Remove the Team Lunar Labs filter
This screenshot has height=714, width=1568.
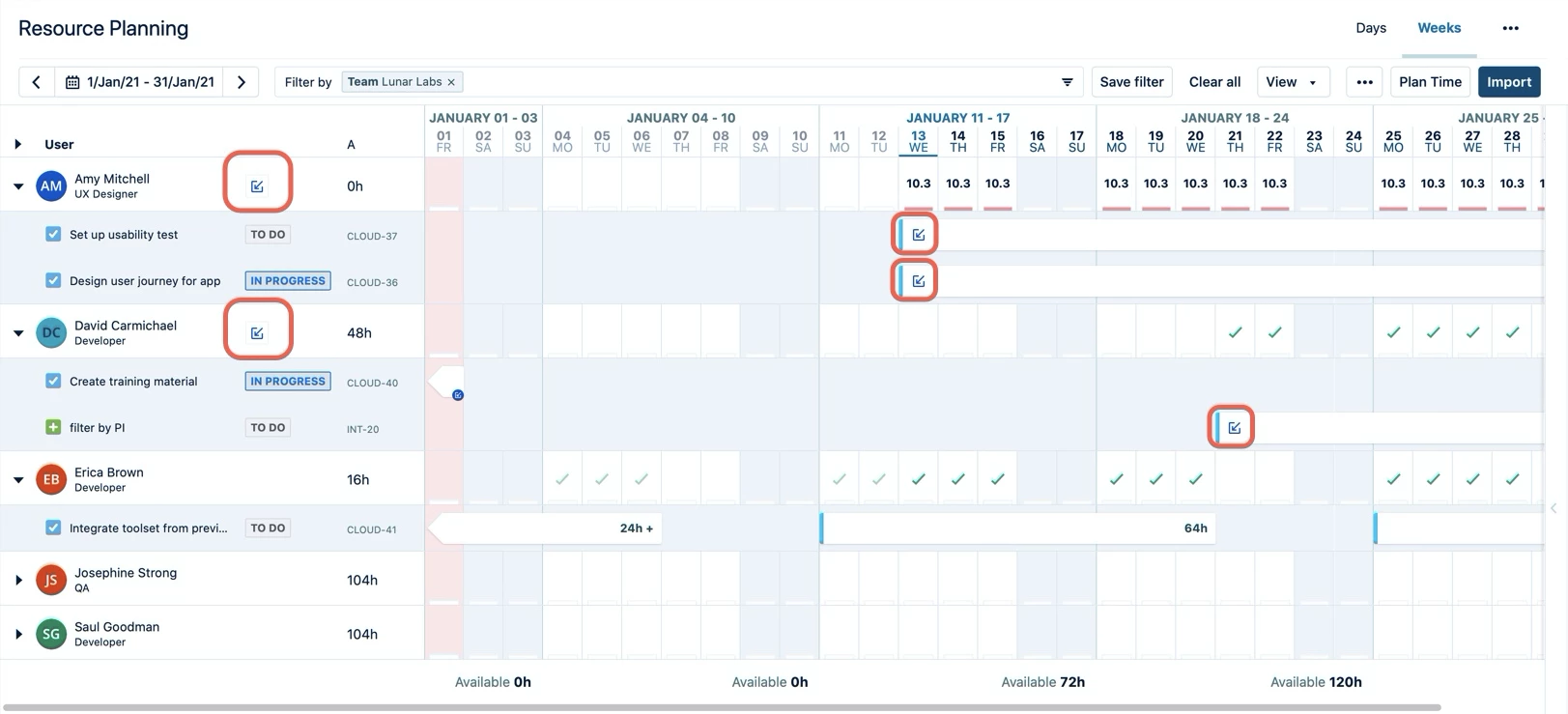click(x=451, y=82)
